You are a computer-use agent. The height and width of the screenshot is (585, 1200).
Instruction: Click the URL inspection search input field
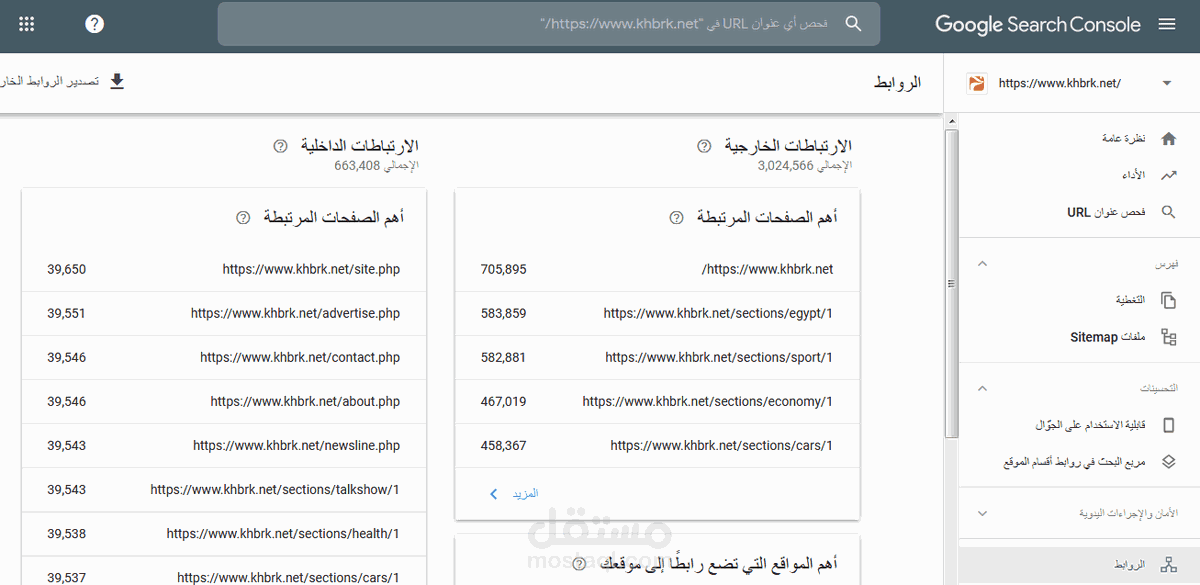click(x=550, y=24)
